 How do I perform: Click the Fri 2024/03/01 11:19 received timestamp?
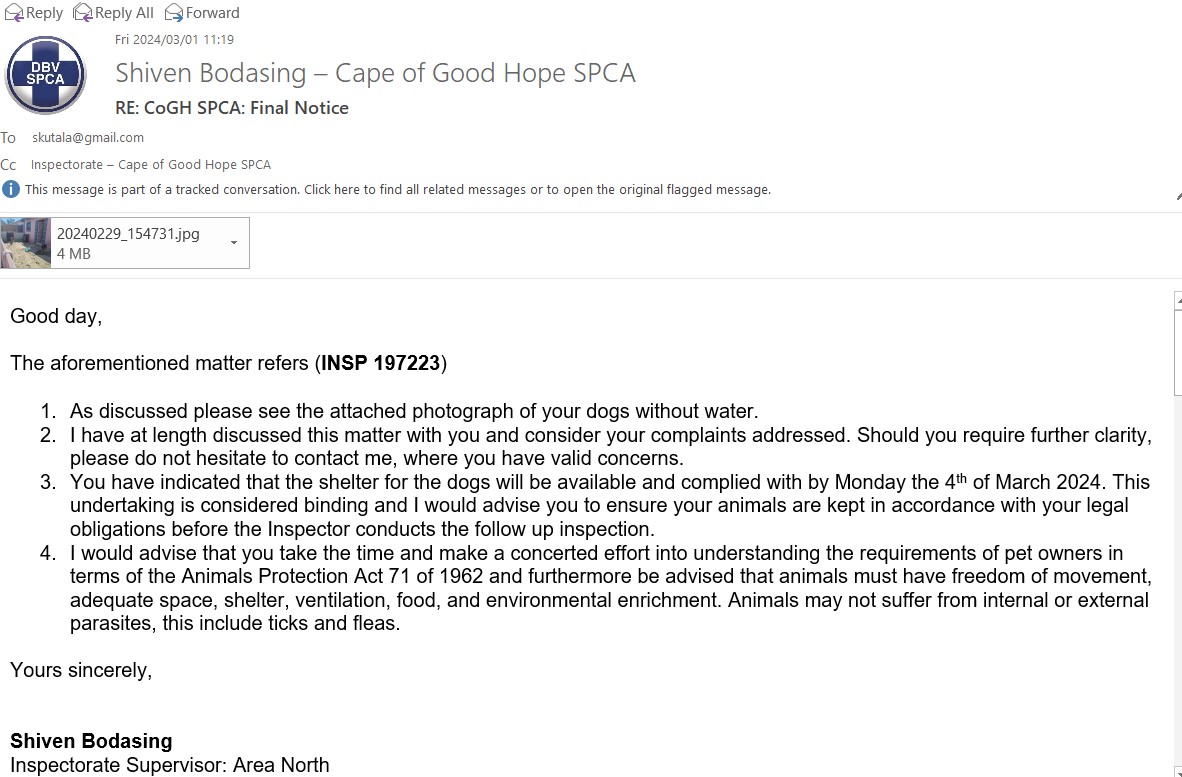point(174,39)
